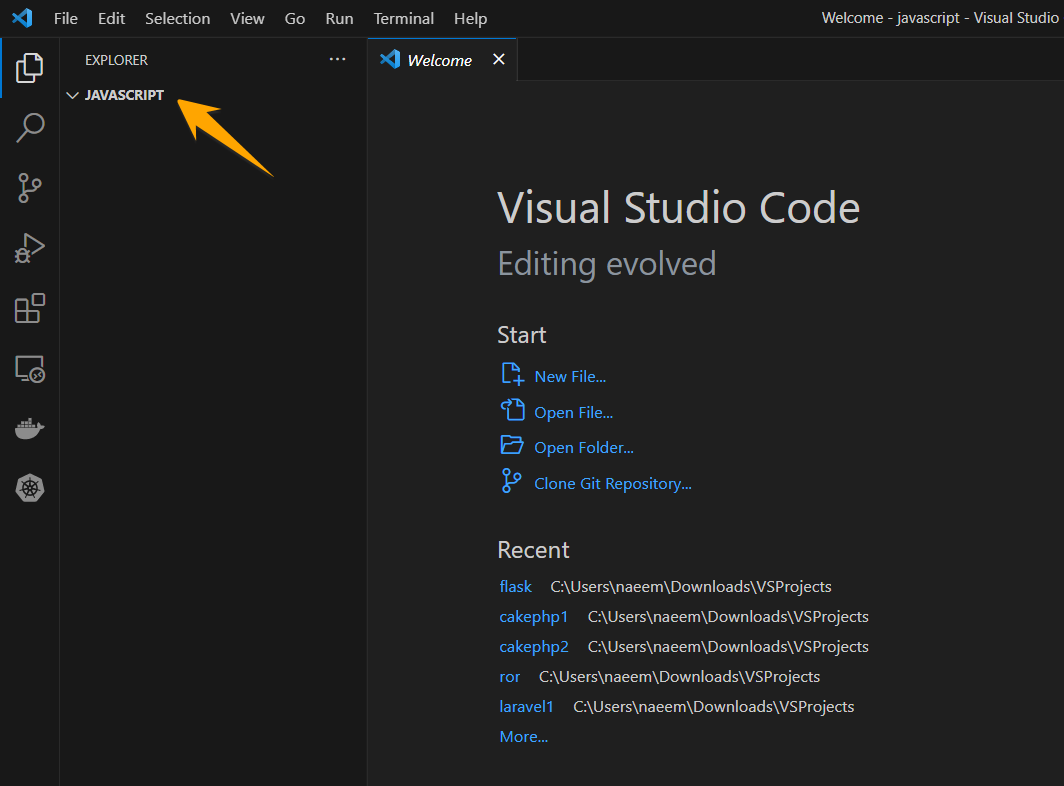
Task: Click the New File icon under Start
Action: click(x=512, y=374)
